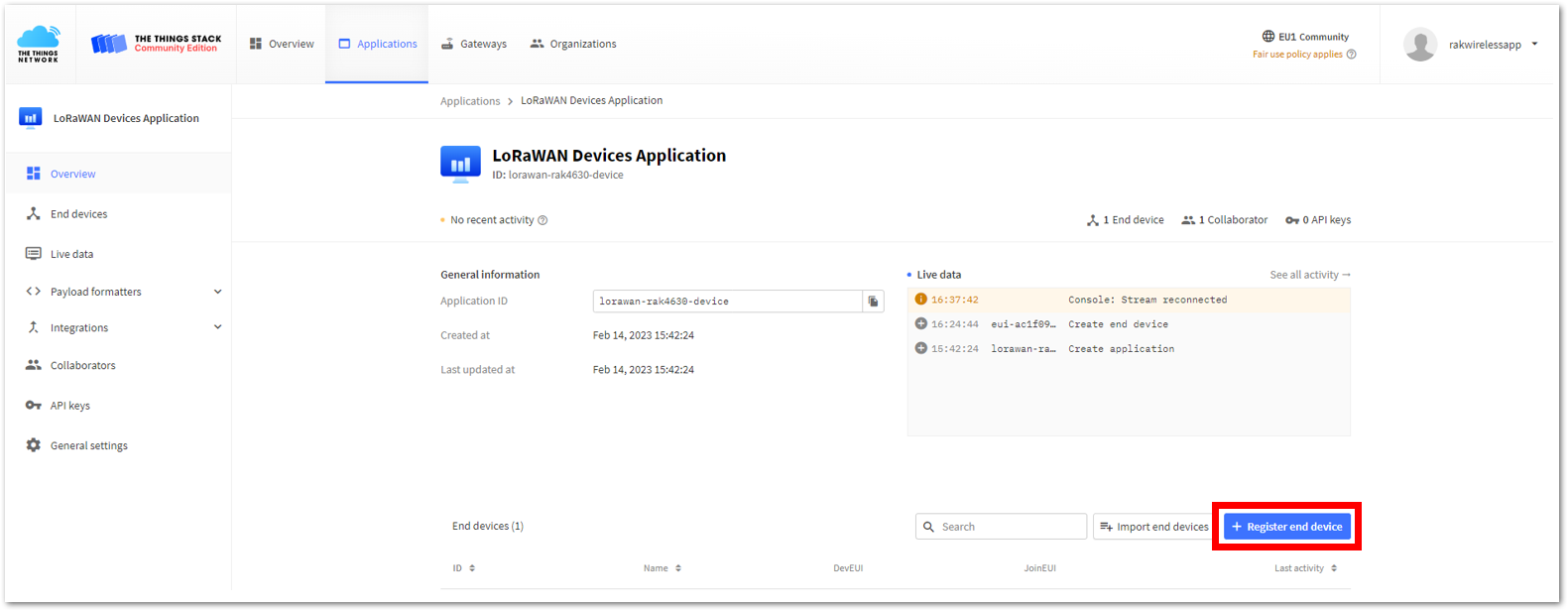This screenshot has height=611, width=1568.
Task: Go to the Organizations tab
Action: tap(573, 44)
